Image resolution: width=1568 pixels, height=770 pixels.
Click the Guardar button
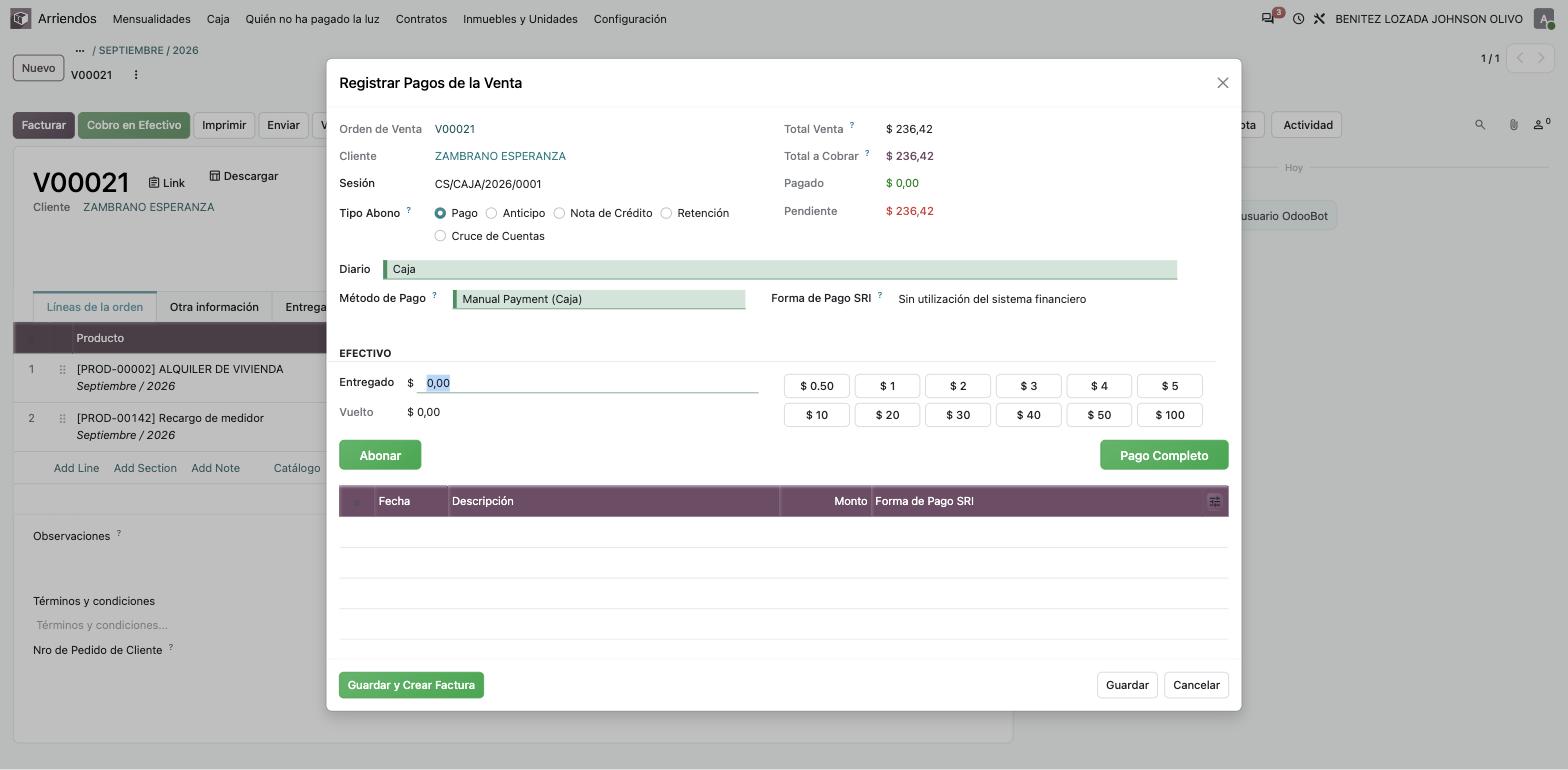1127,685
